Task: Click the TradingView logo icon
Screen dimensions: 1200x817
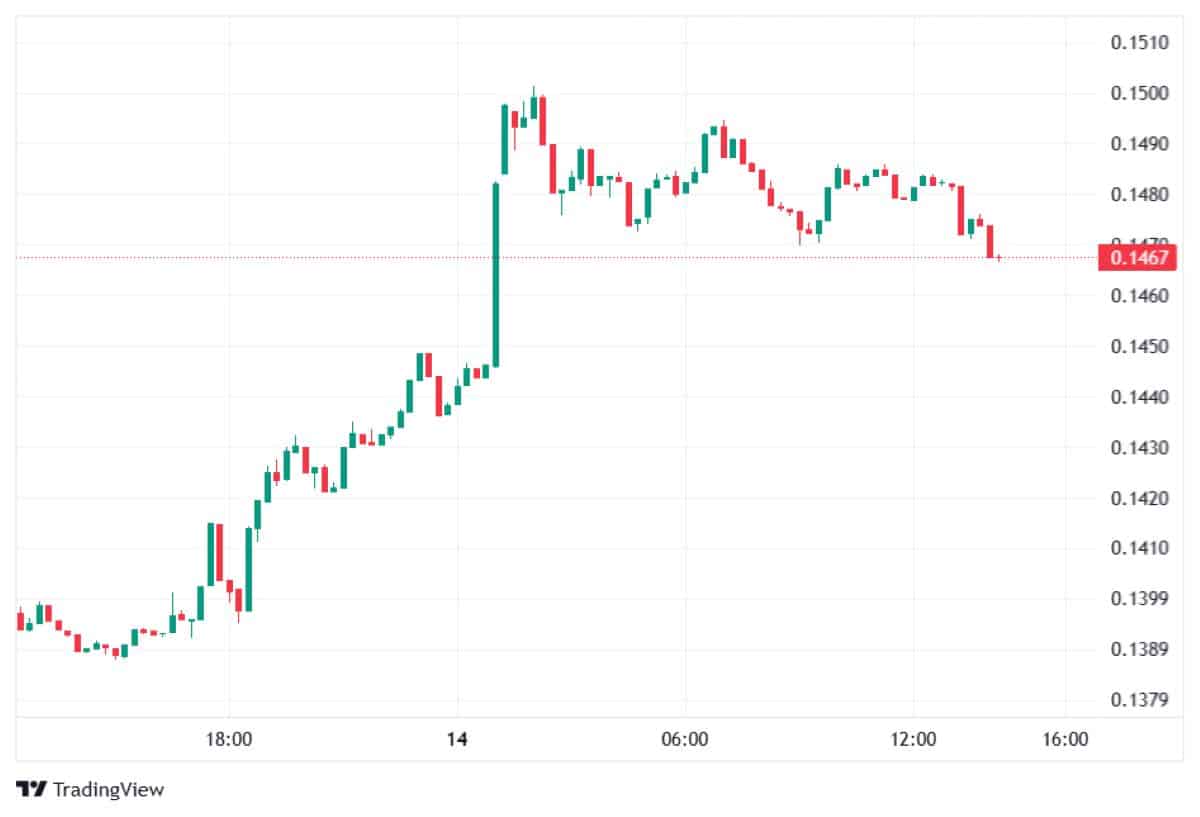Action: pyautogui.click(x=32, y=789)
